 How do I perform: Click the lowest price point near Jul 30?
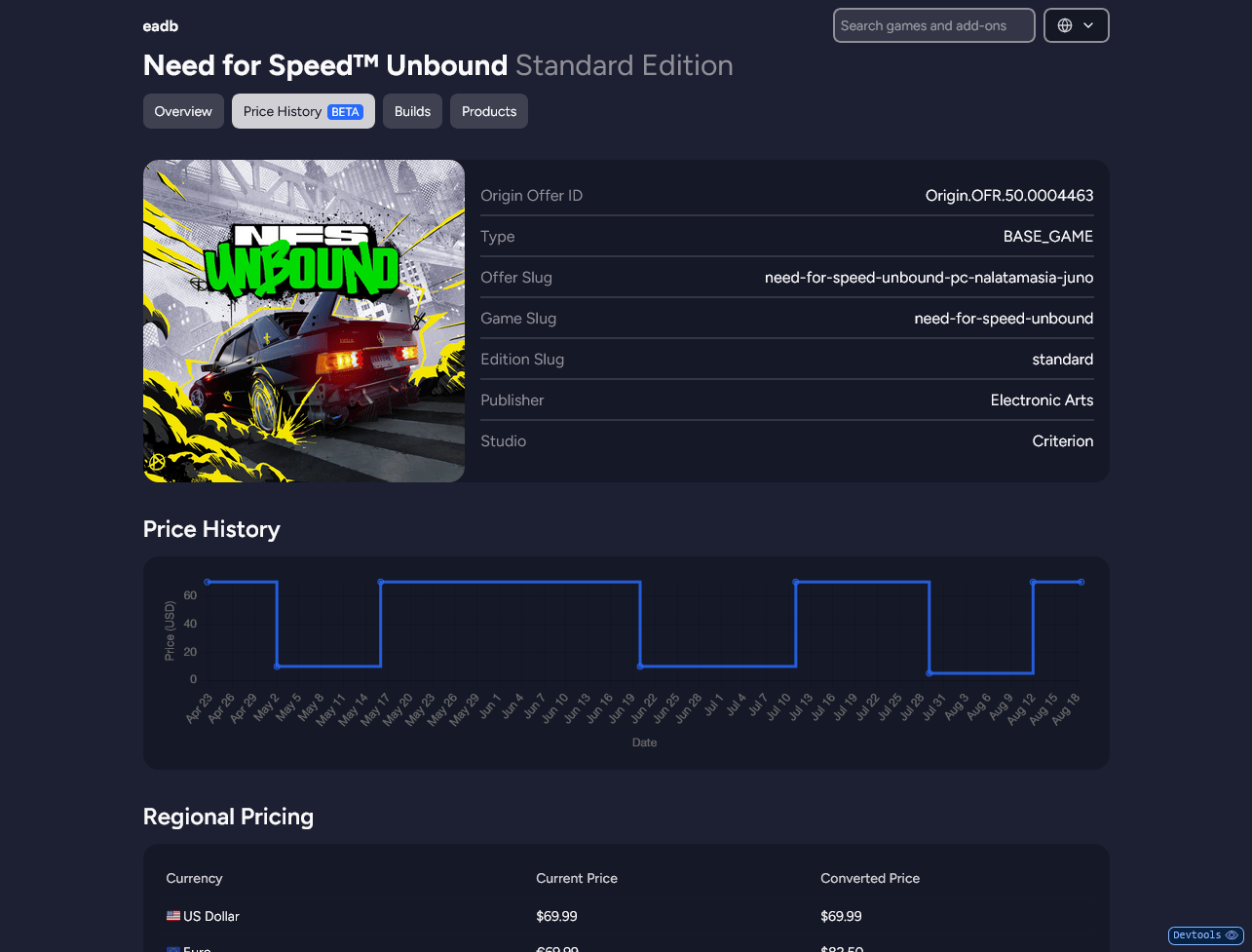click(930, 673)
